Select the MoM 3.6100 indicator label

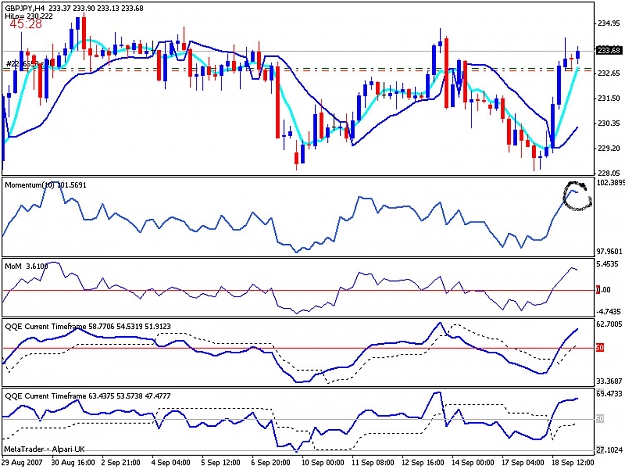26,266
